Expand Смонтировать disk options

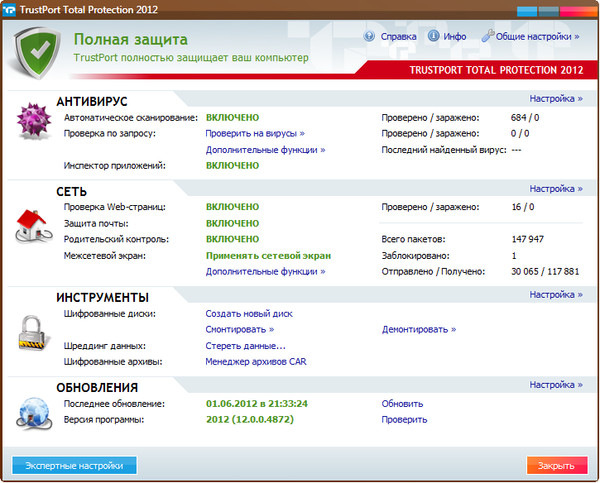[240, 330]
